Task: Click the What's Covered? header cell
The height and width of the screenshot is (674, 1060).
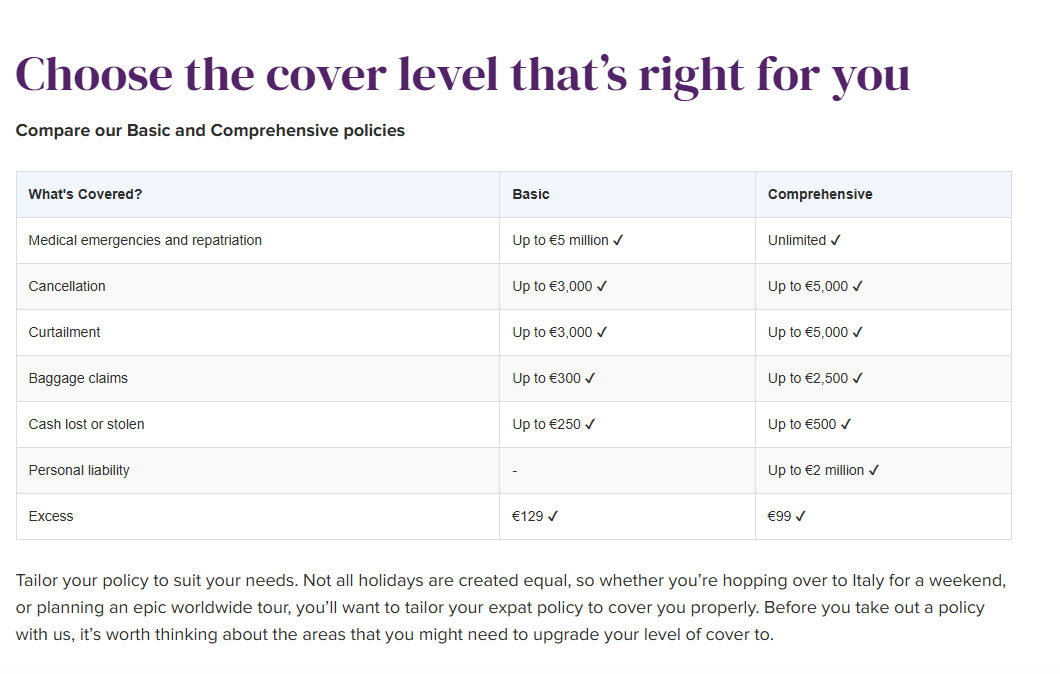Action: (x=85, y=194)
